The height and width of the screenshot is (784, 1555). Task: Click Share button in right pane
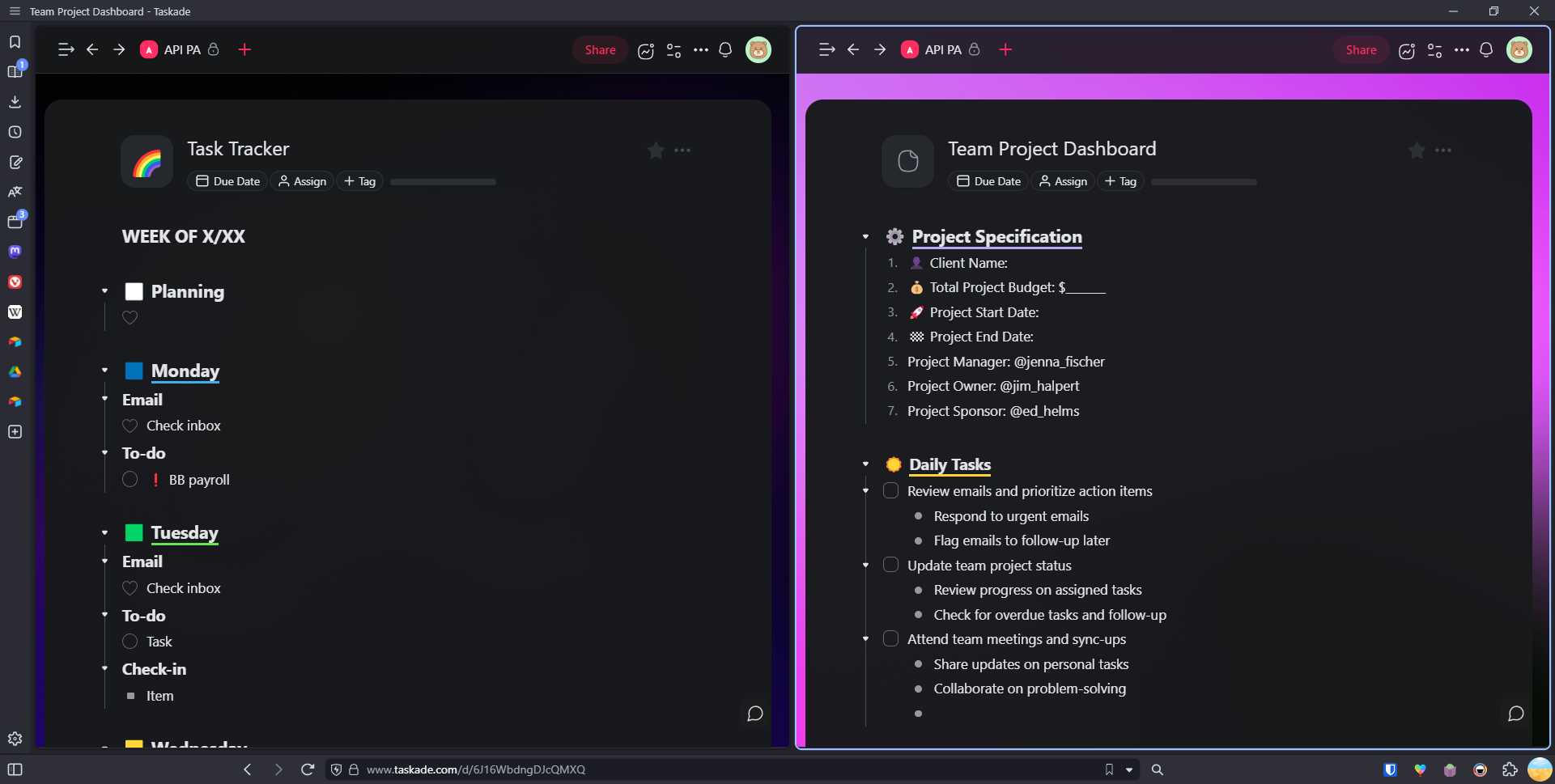click(1361, 50)
